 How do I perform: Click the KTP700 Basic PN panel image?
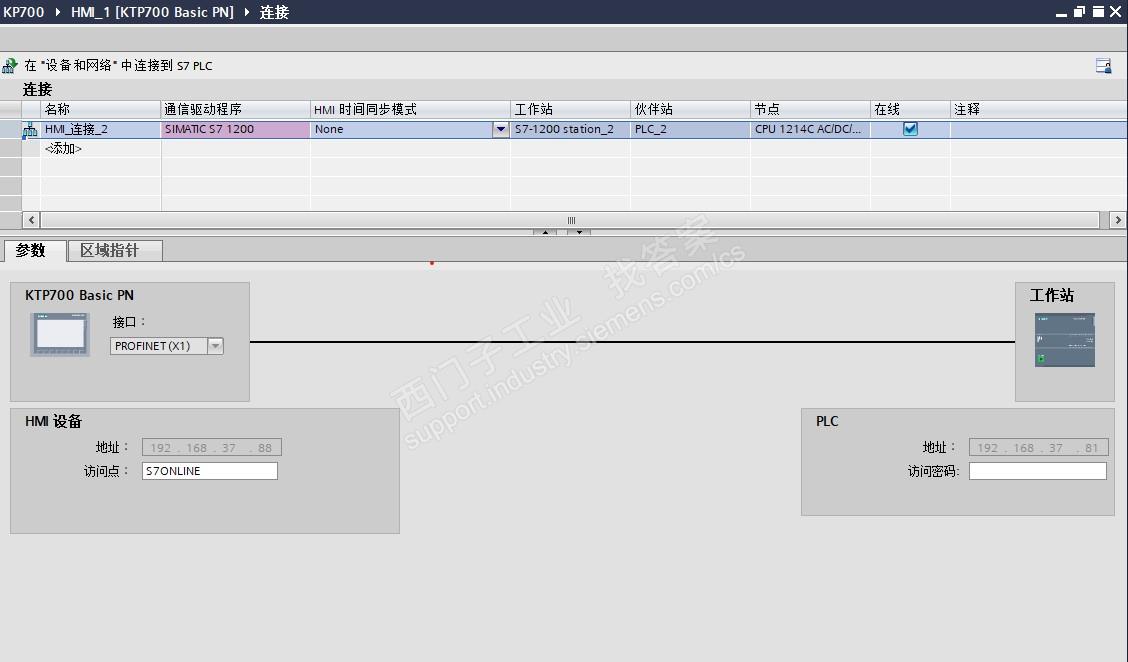coord(60,335)
